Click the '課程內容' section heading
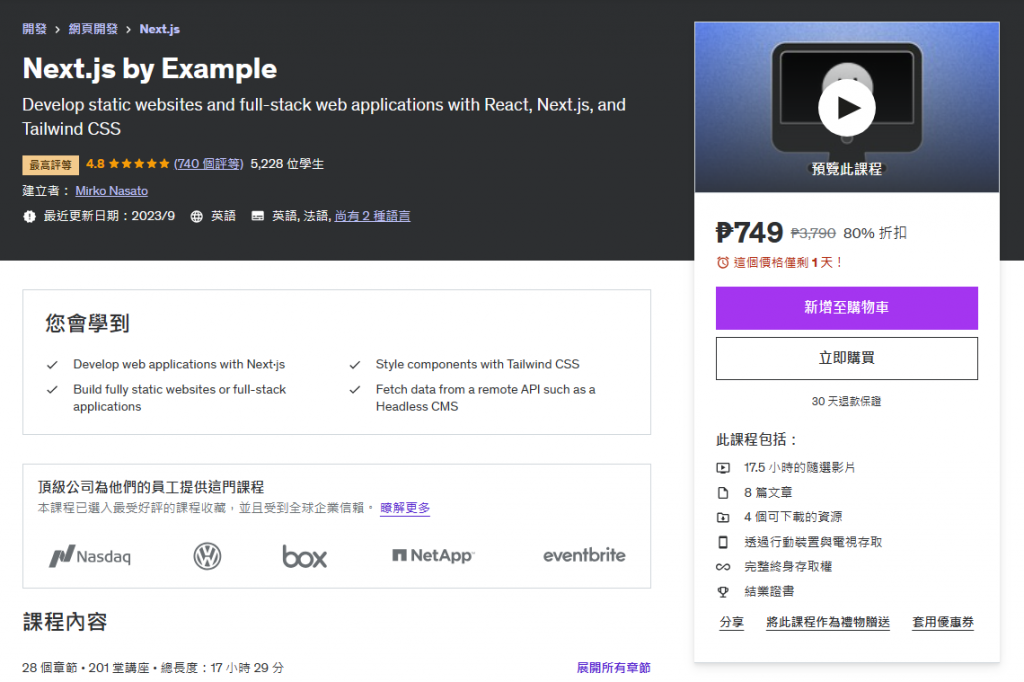 (65, 622)
